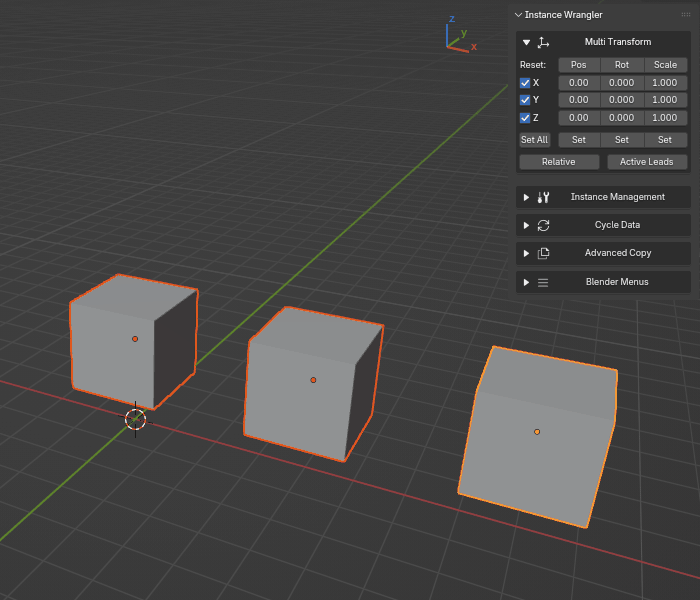Click the Advanced Copy header label
This screenshot has width=700, height=600.
[618, 253]
